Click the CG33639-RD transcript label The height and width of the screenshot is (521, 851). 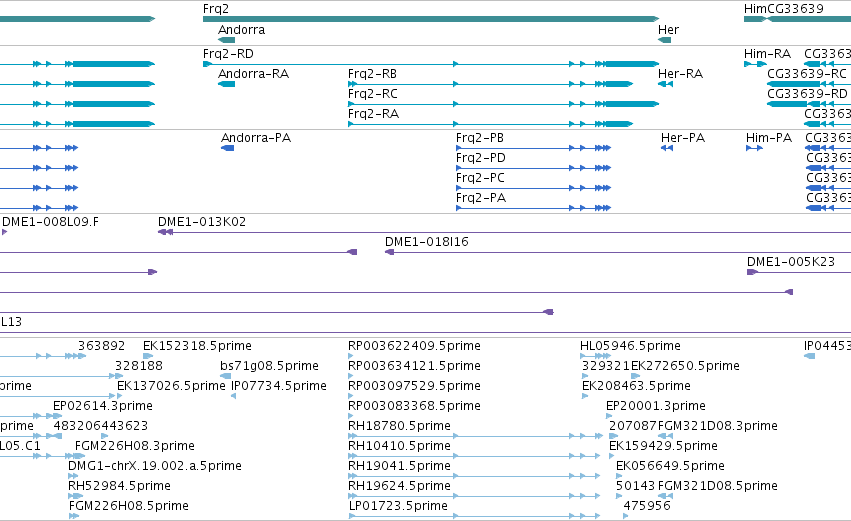point(808,94)
